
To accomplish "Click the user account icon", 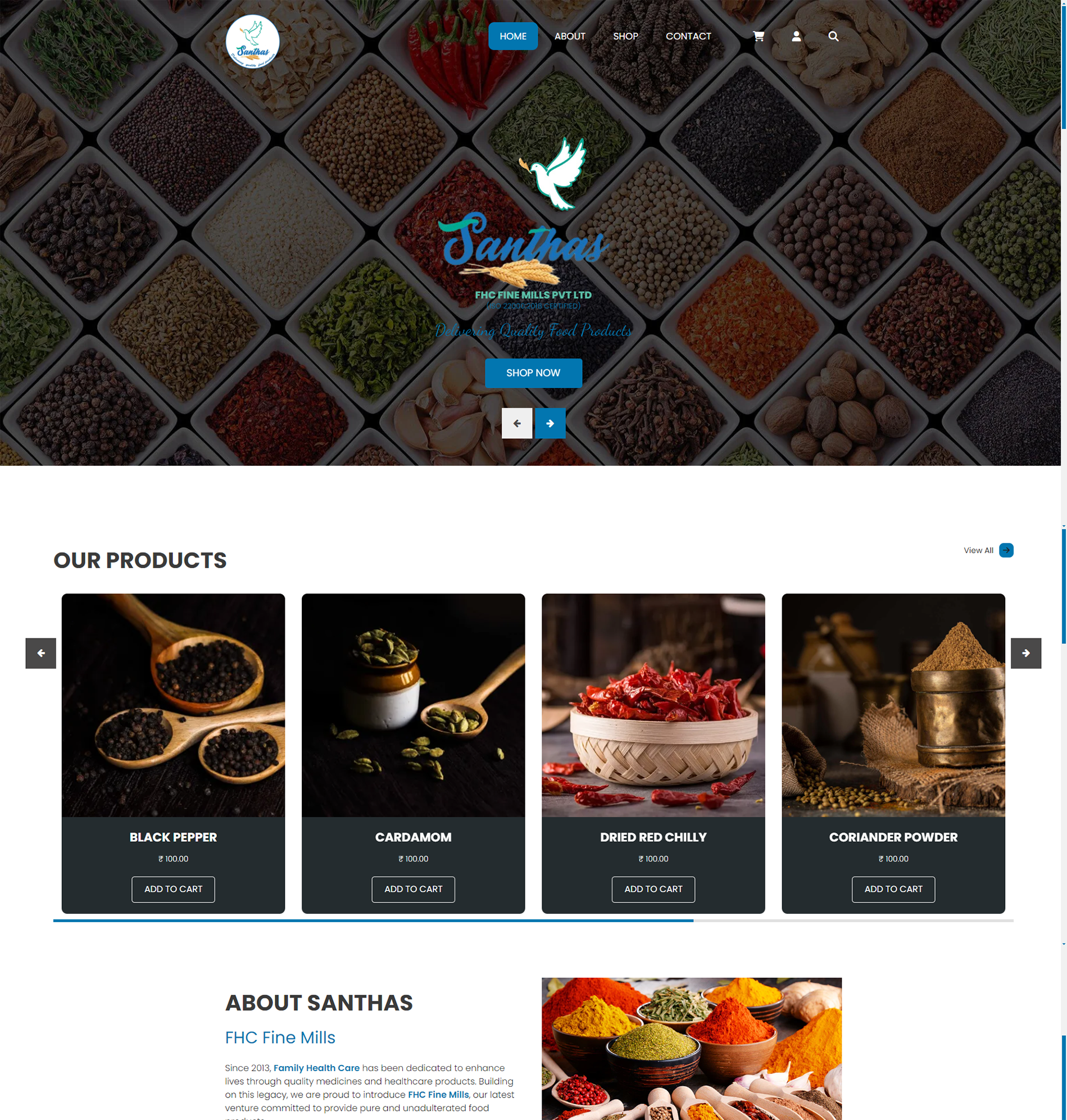I will [x=796, y=37].
